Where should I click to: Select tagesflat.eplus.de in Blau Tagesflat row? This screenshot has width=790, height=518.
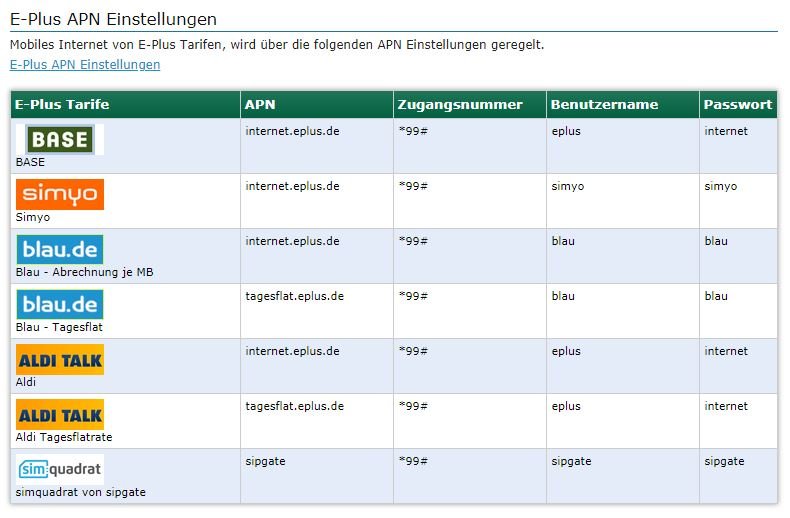click(295, 296)
